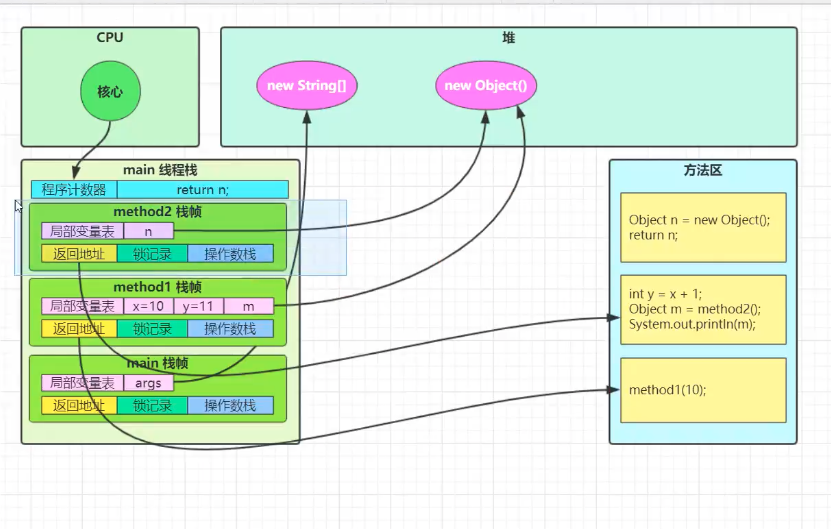Image resolution: width=831 pixels, height=529 pixels.
Task: Select 返回地址 cell in method1 frame
Action: 79,329
